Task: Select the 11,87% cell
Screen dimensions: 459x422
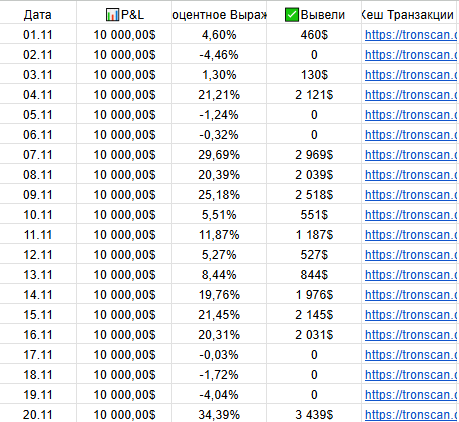Action: [x=219, y=234]
